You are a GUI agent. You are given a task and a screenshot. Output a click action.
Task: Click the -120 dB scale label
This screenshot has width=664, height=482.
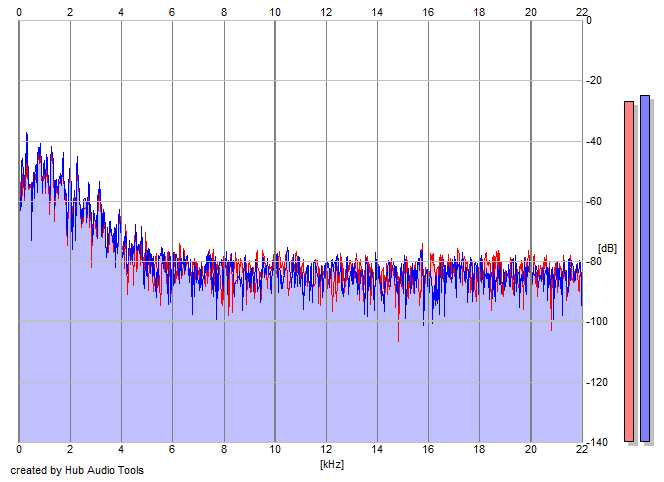tap(597, 382)
